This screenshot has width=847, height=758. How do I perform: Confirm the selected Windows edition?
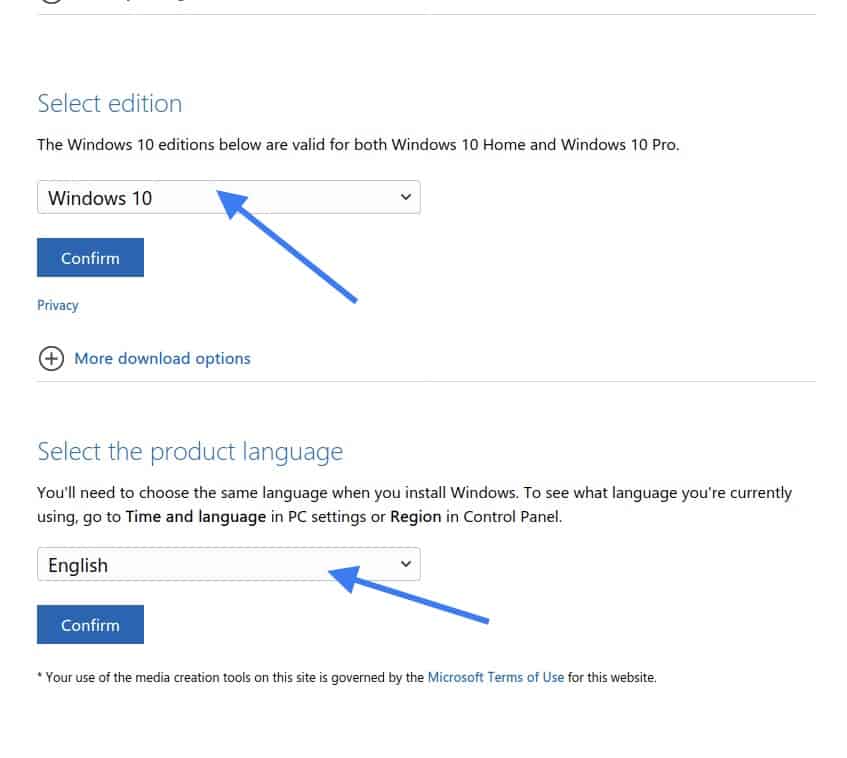point(90,258)
